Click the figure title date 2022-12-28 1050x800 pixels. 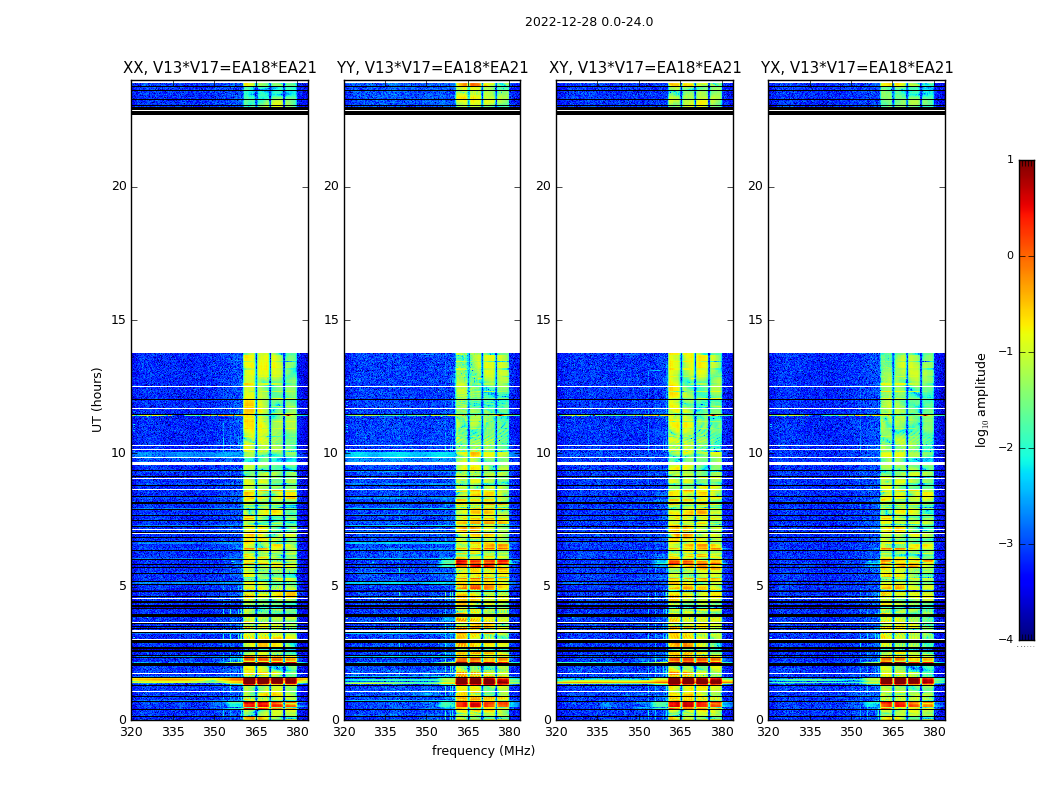click(588, 22)
